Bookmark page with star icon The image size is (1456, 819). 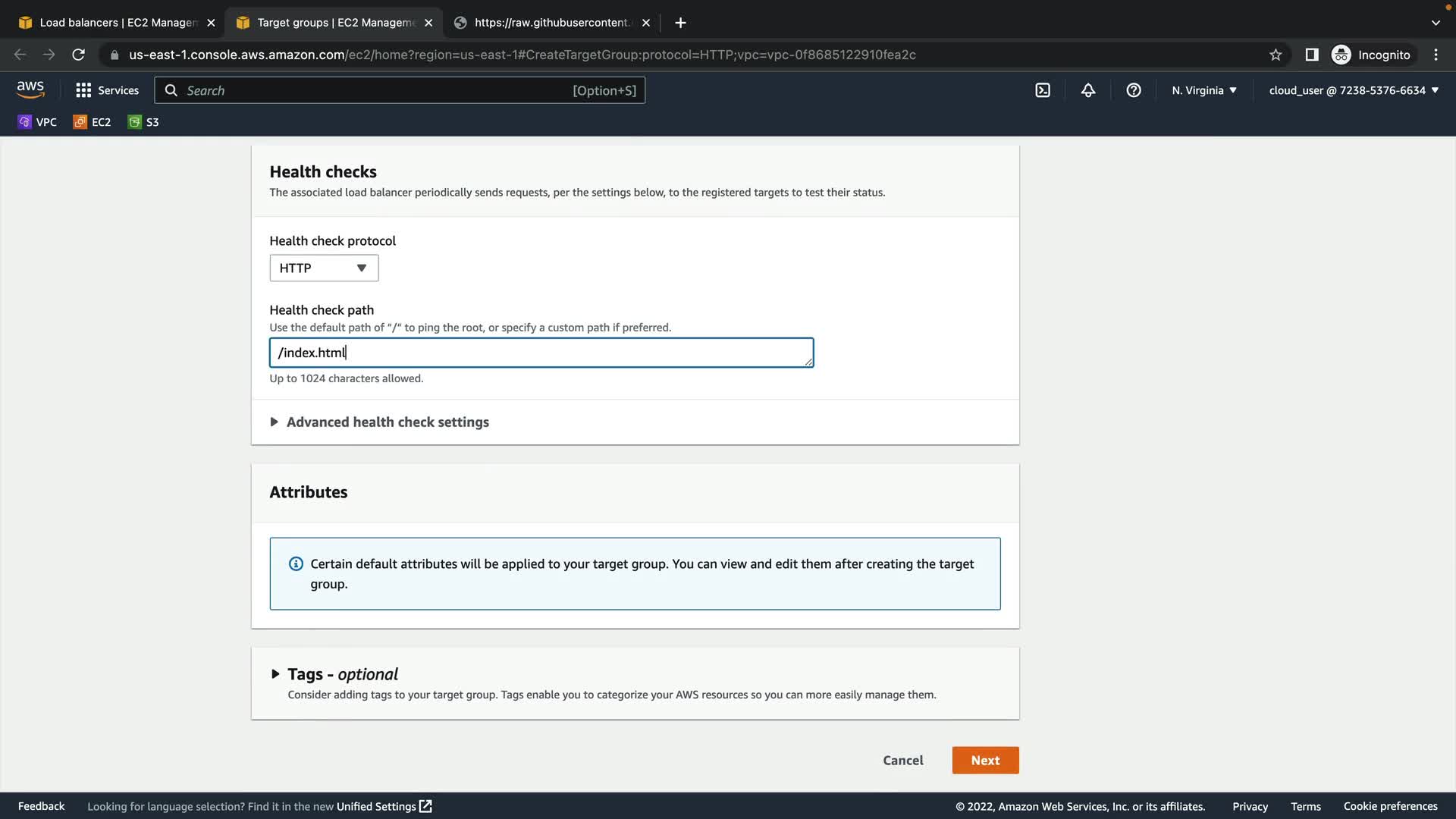(x=1276, y=55)
